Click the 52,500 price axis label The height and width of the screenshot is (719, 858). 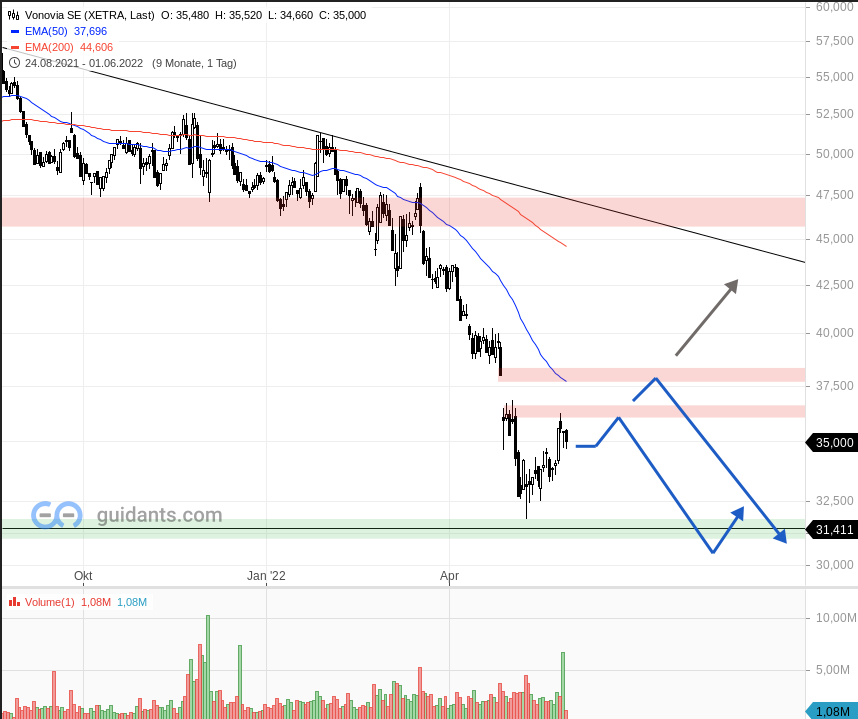click(834, 114)
